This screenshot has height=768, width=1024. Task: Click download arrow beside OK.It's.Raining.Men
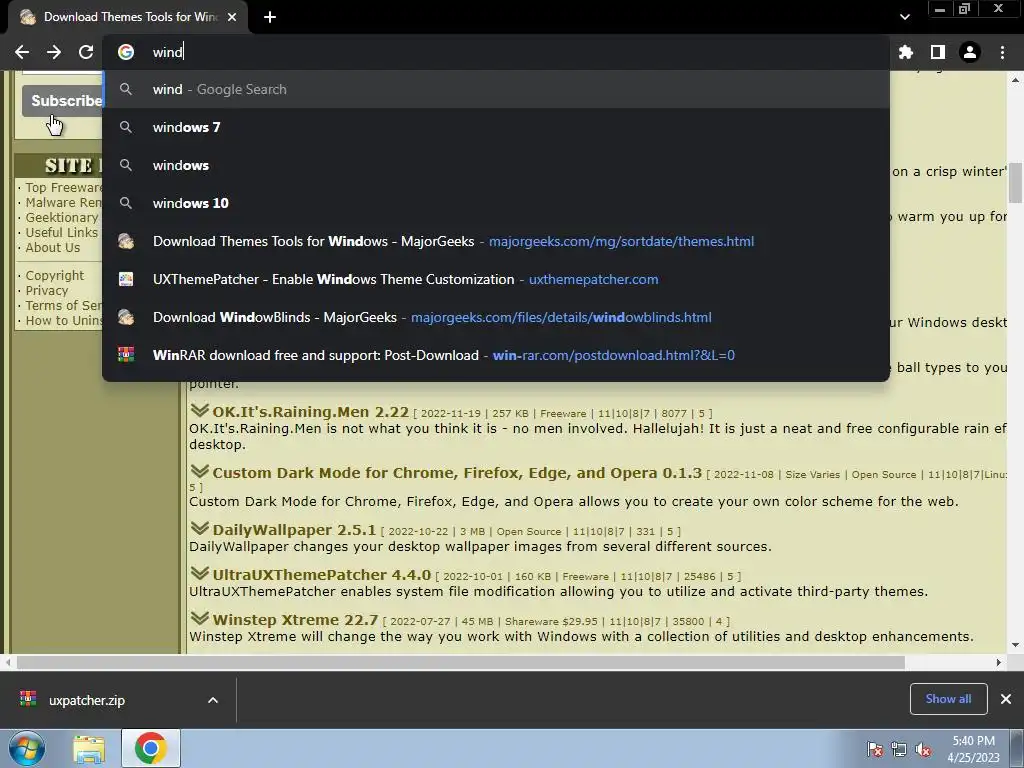(199, 410)
